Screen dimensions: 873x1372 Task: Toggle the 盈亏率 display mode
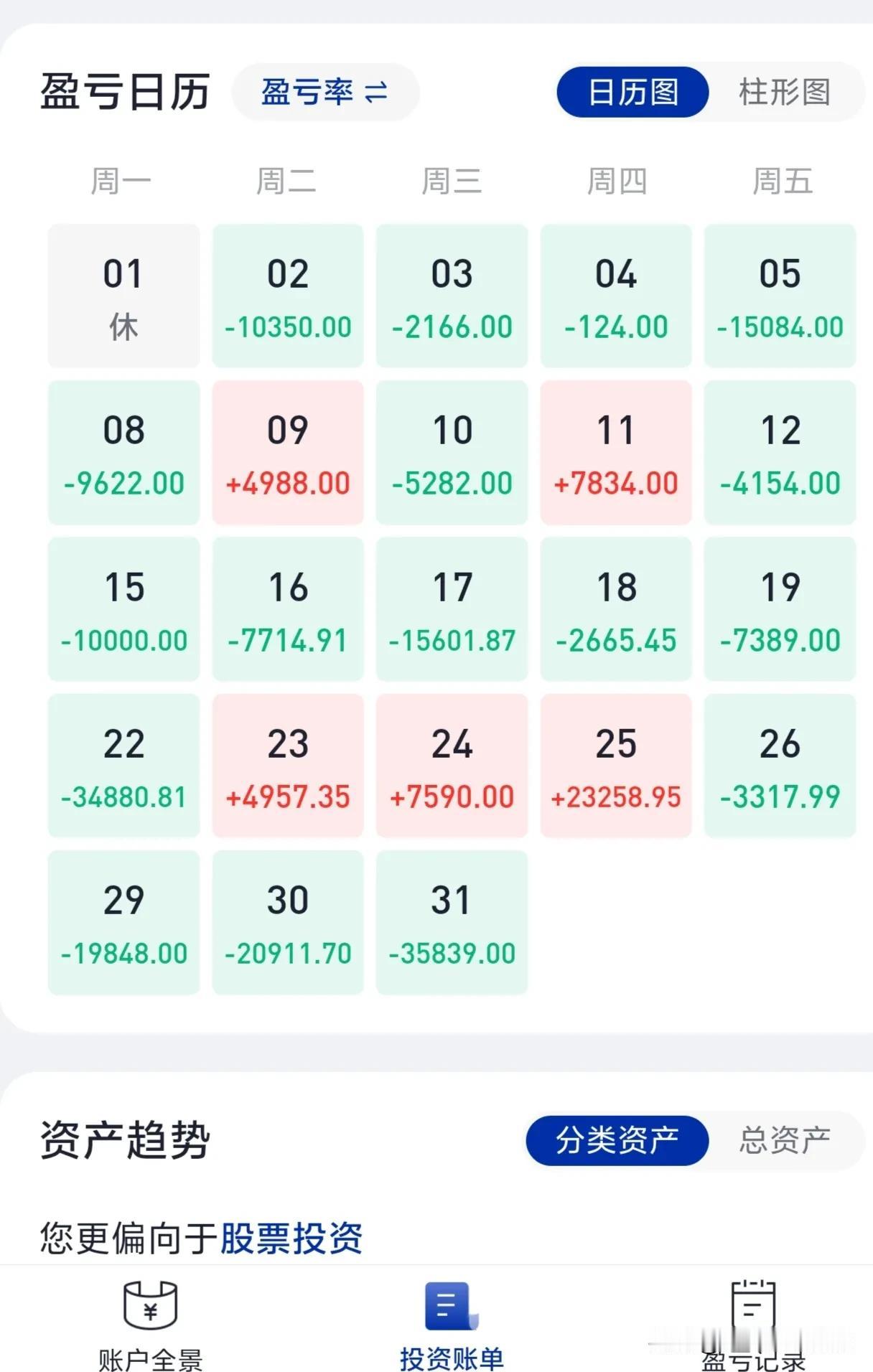click(325, 92)
